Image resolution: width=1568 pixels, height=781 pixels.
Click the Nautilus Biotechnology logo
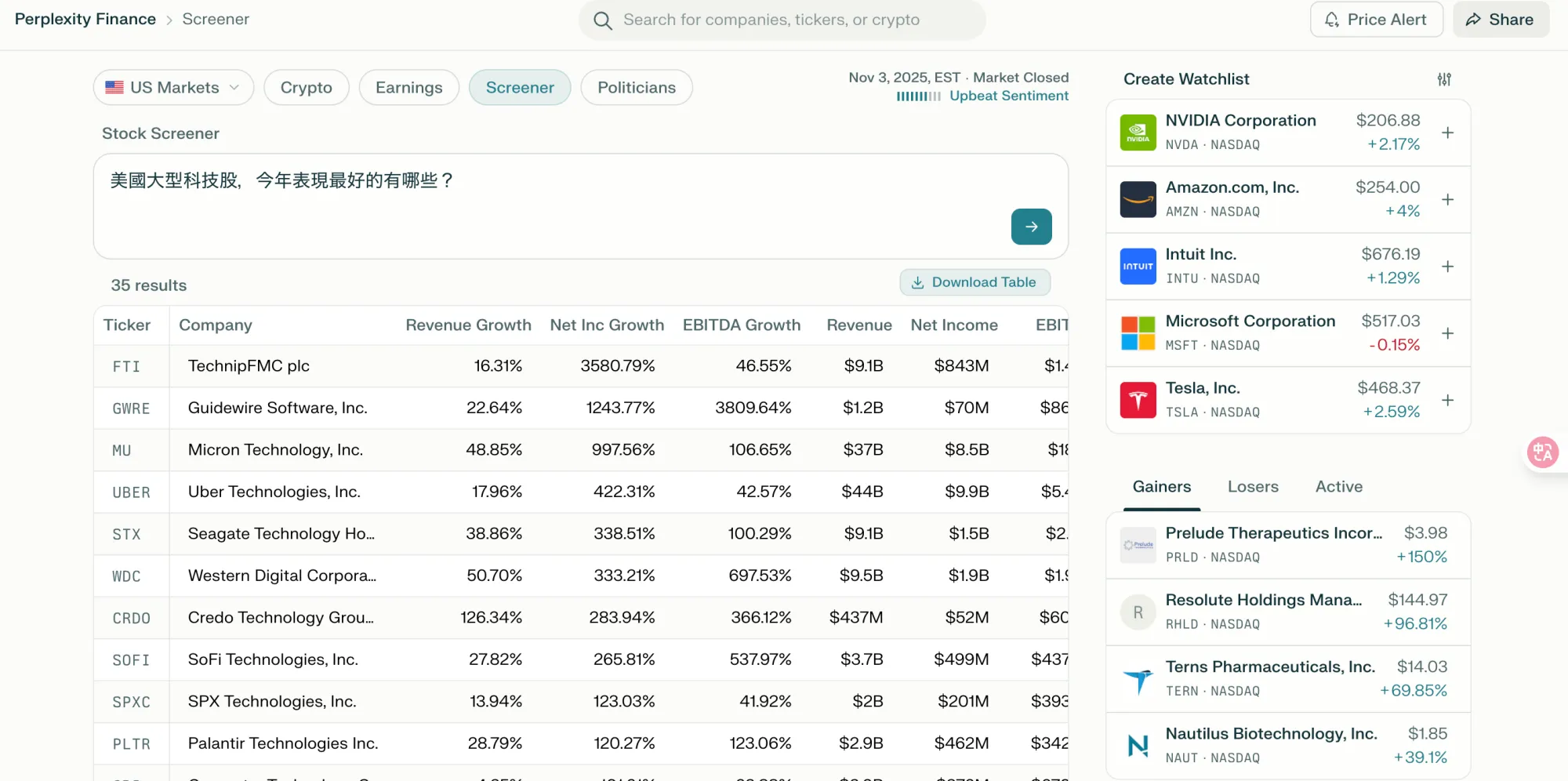point(1138,746)
